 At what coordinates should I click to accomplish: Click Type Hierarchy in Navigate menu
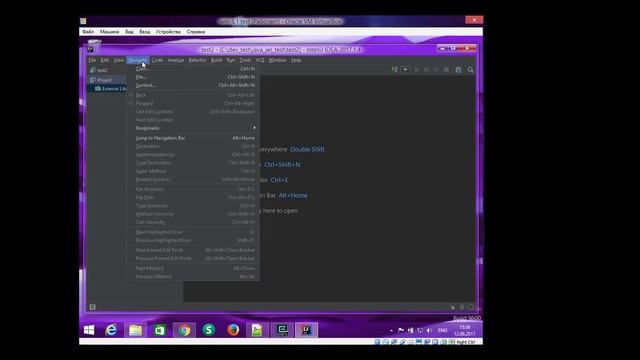(193, 206)
